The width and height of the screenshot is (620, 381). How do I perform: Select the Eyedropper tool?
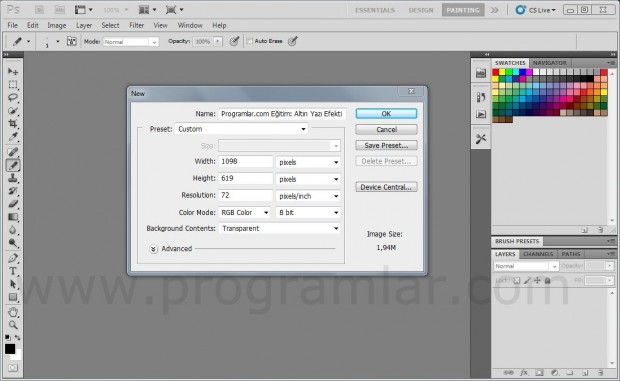tap(13, 137)
